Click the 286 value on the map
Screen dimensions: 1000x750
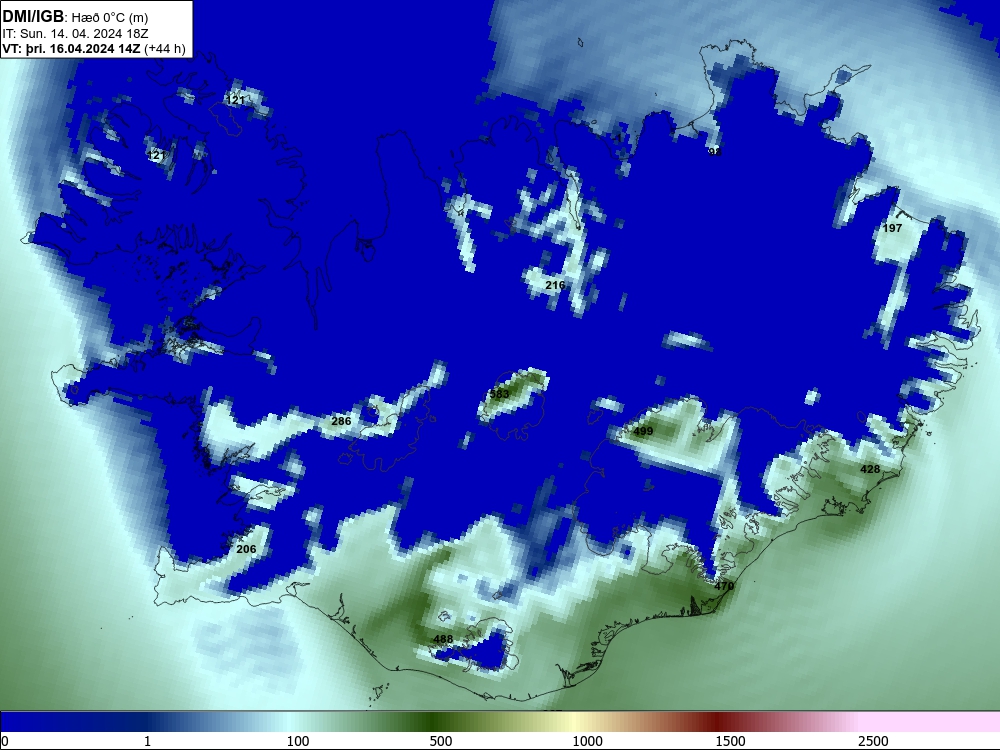click(x=341, y=421)
